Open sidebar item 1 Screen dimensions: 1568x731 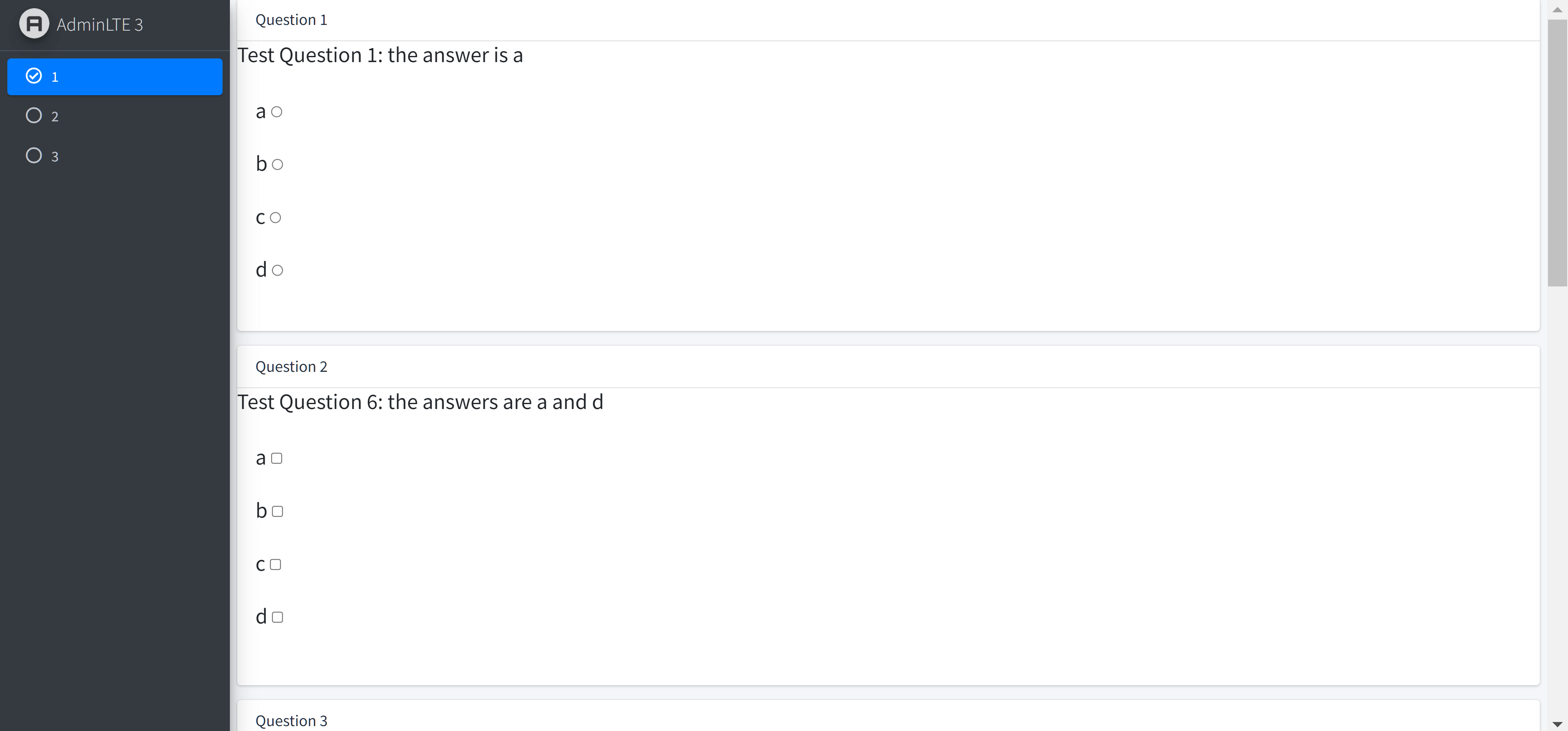[x=114, y=77]
